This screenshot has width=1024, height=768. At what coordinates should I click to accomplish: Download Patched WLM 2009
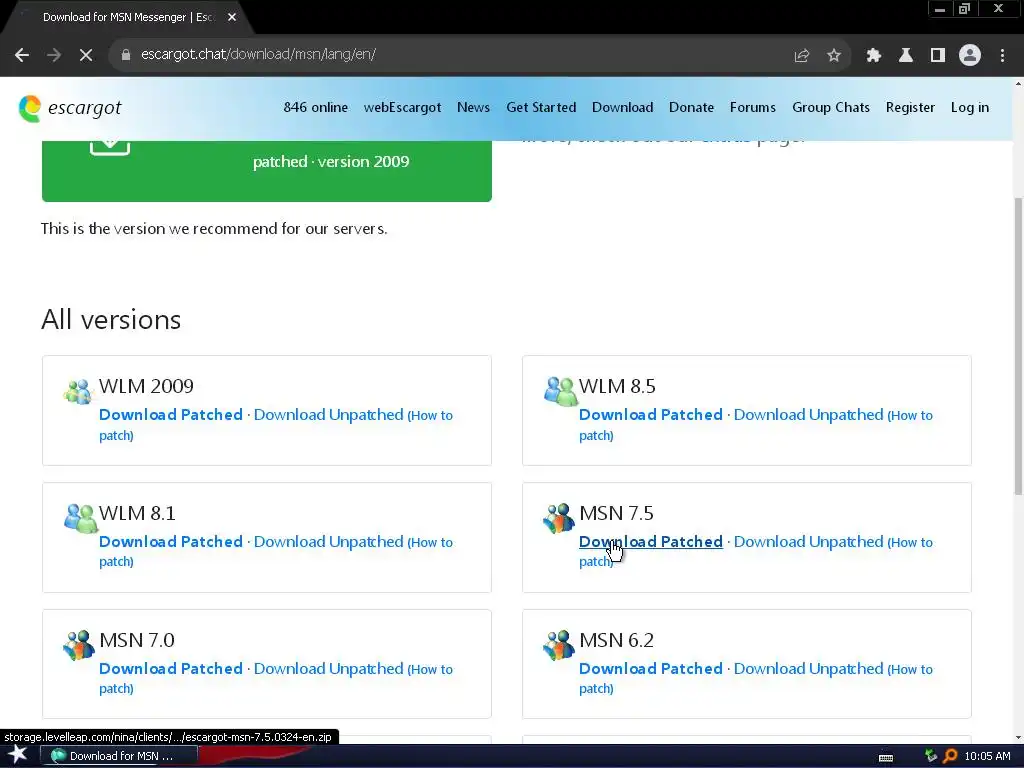170,415
